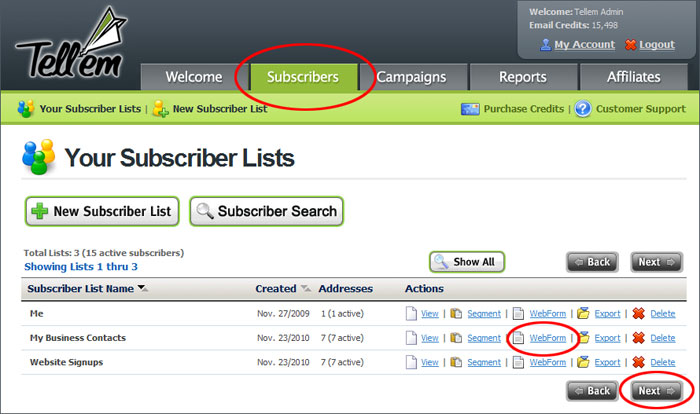Click the View page icon in the Me row
Screen dimensions: 700x414
point(411,314)
